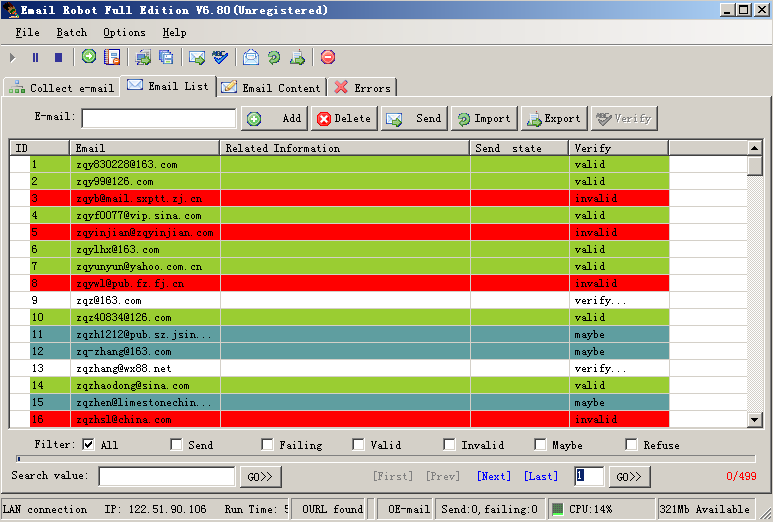Click the Add button
Image resolution: width=773 pixels, height=522 pixels.
point(274,118)
